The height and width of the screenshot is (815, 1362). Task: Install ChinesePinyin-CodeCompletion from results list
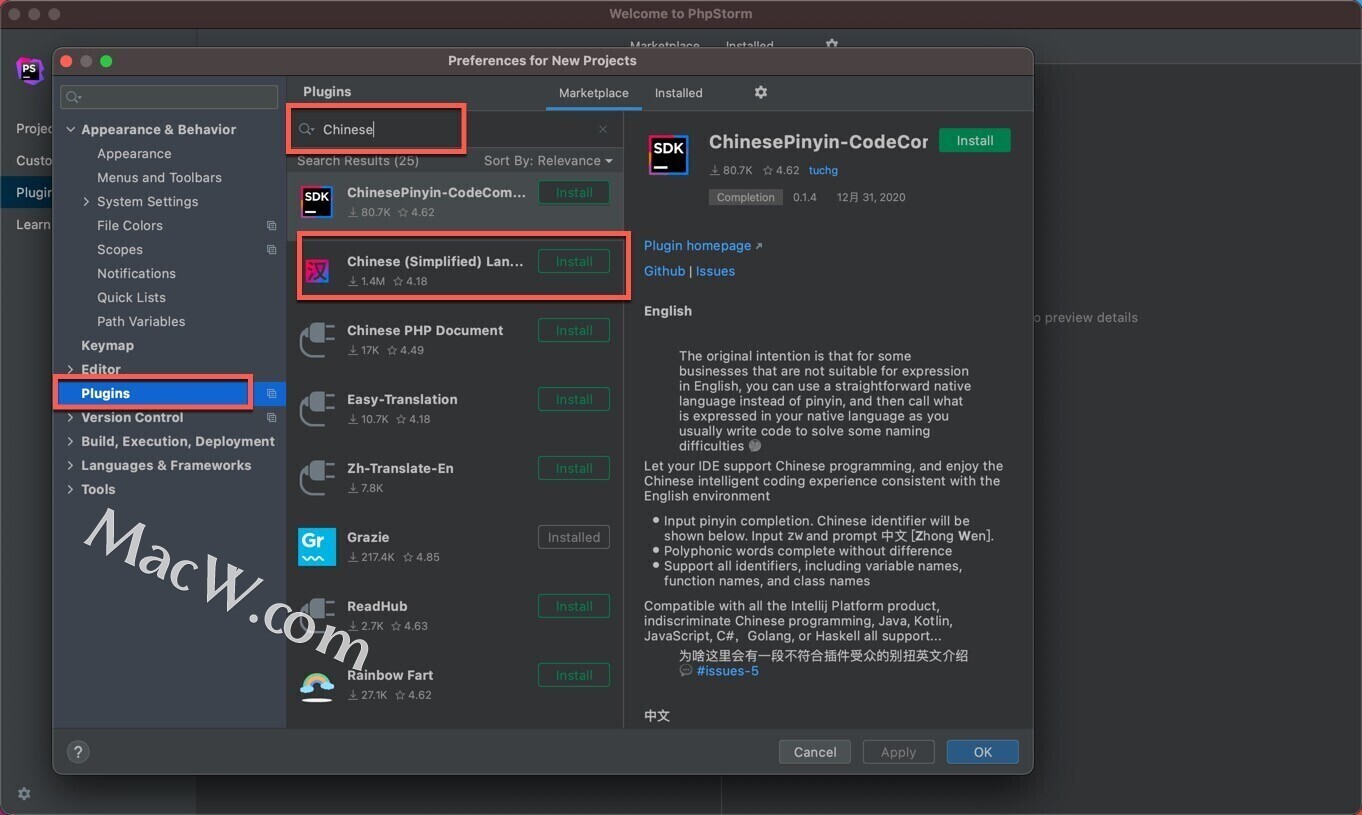[x=574, y=193]
